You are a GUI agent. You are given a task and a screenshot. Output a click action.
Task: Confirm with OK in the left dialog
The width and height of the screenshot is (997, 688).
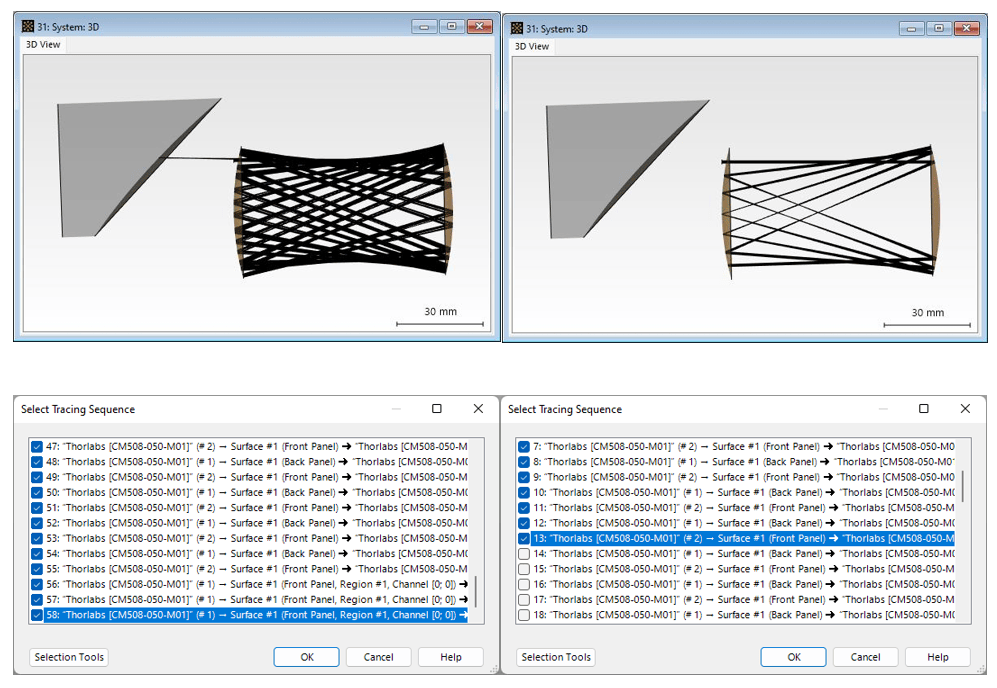306,657
